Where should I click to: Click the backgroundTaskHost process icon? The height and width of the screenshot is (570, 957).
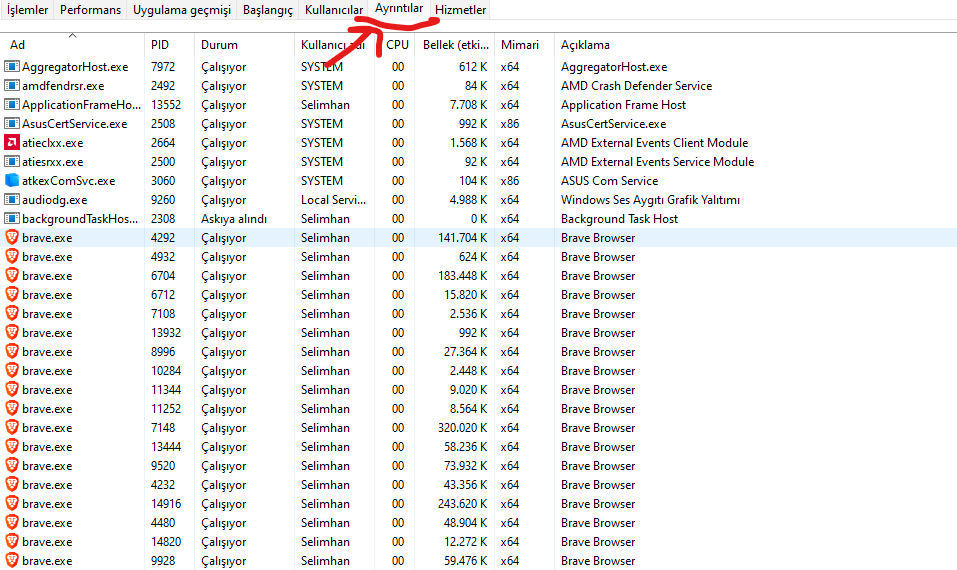click(12, 218)
